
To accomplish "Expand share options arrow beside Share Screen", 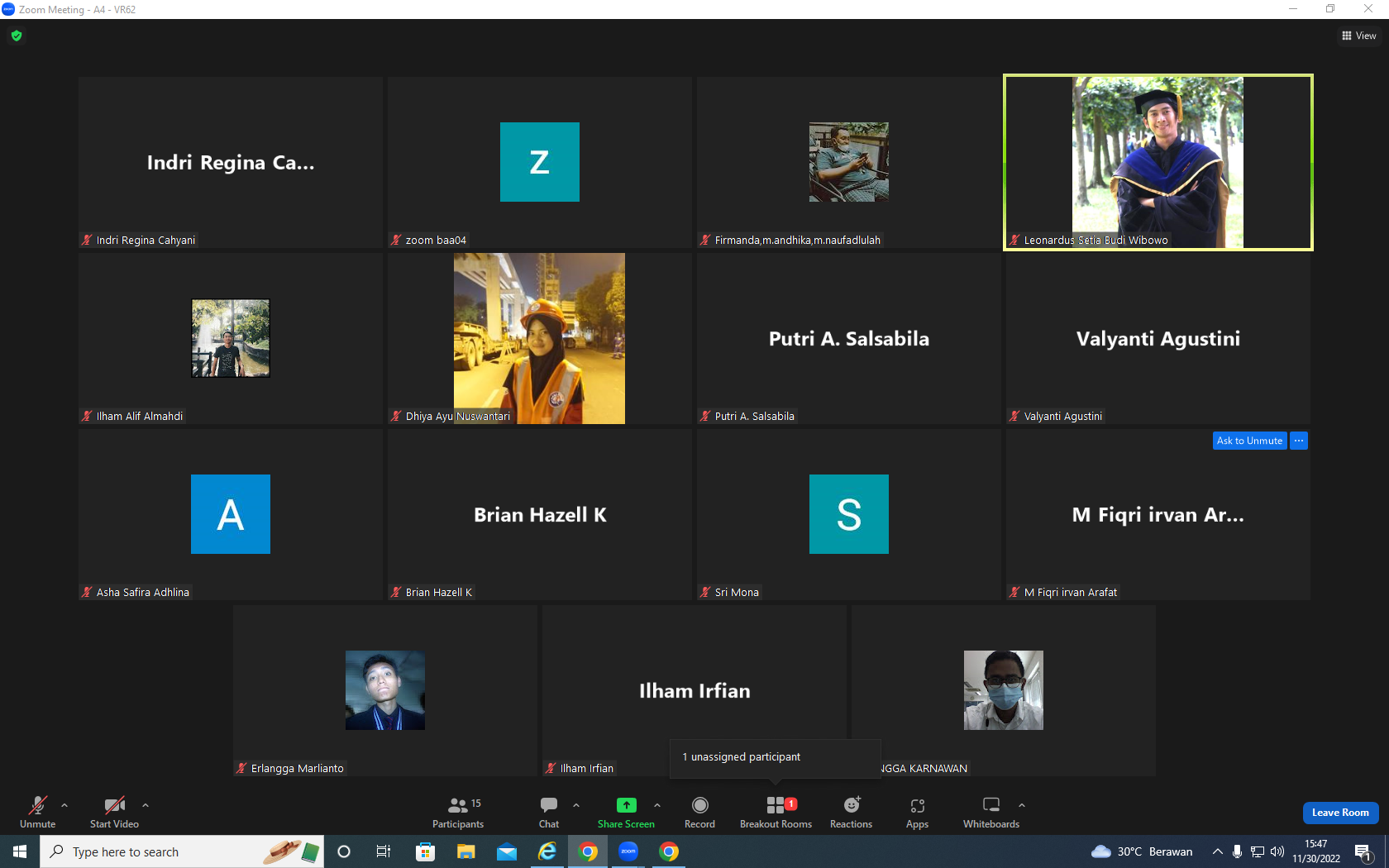I will (x=657, y=804).
